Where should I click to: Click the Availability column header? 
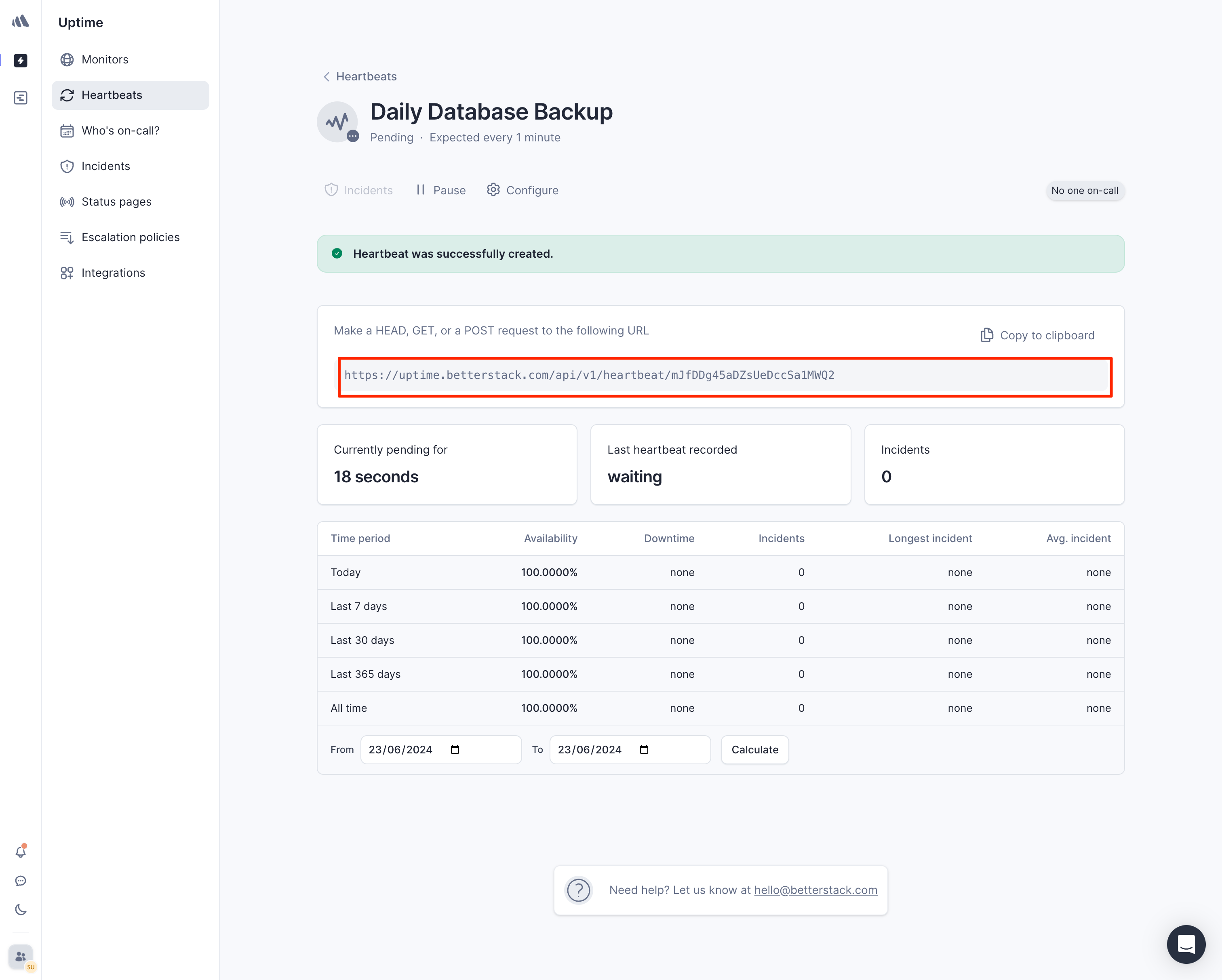(550, 538)
